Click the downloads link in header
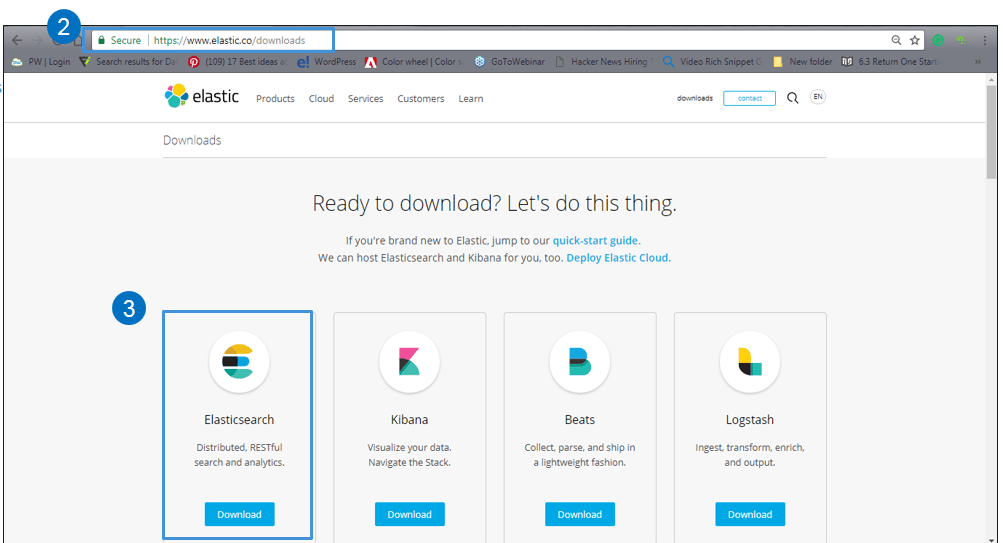 [x=695, y=98]
